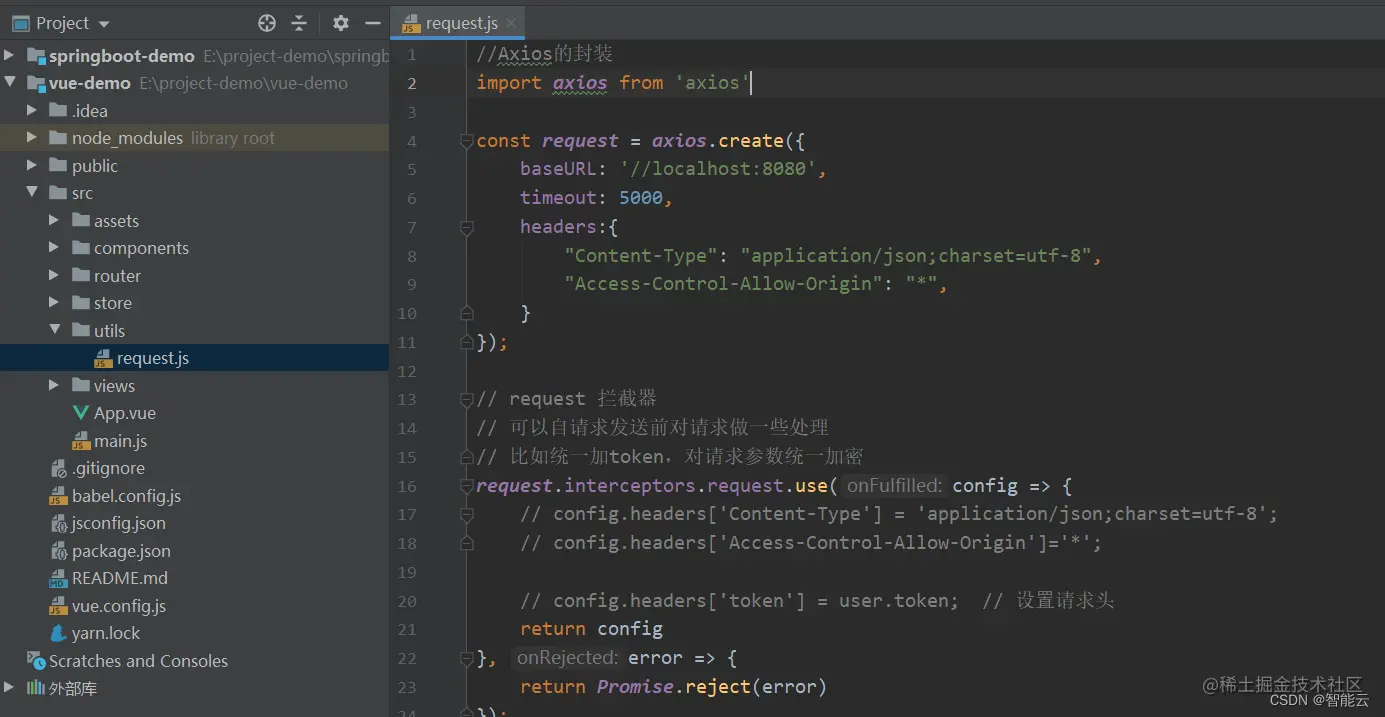Click the onRejected parameter hint
The height and width of the screenshot is (717, 1385).
[566, 658]
